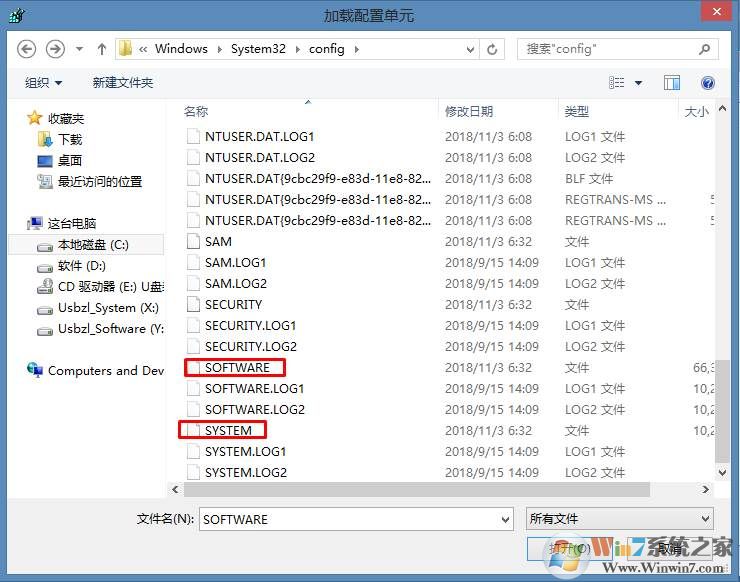Select file SECURITY.LOG2
The height and width of the screenshot is (582, 740).
(251, 346)
